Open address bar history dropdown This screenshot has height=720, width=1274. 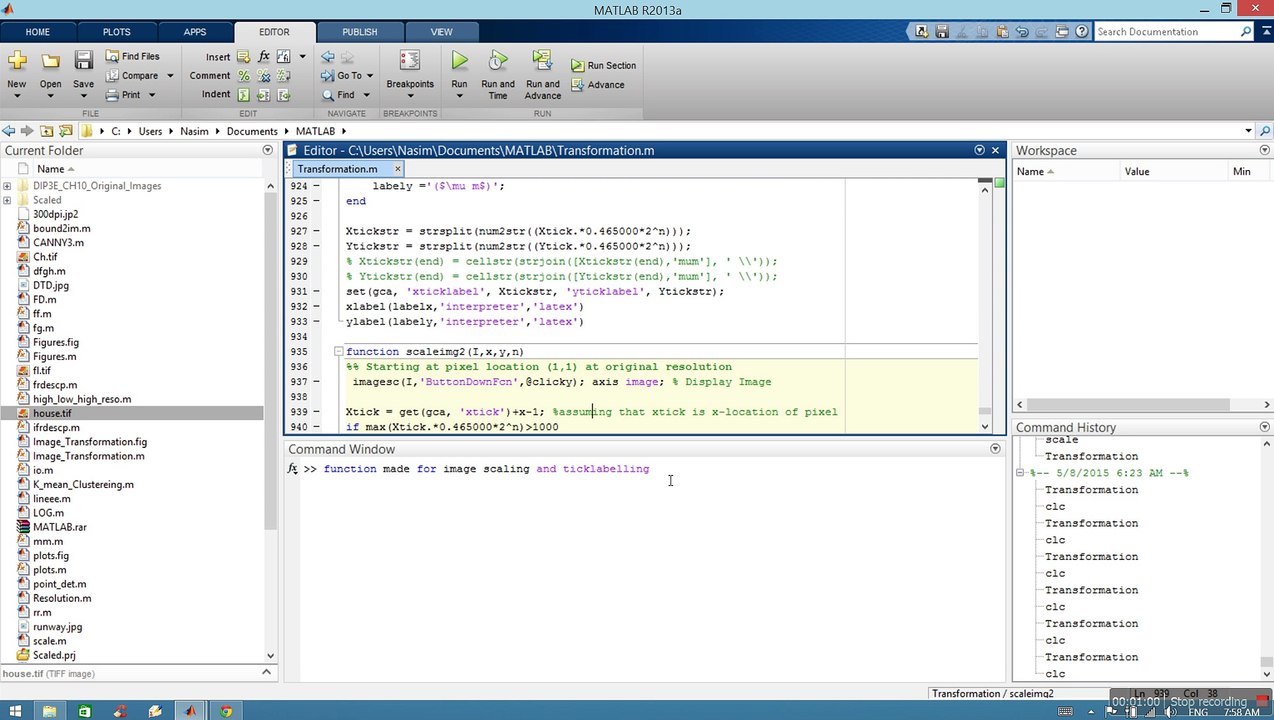[1248, 131]
